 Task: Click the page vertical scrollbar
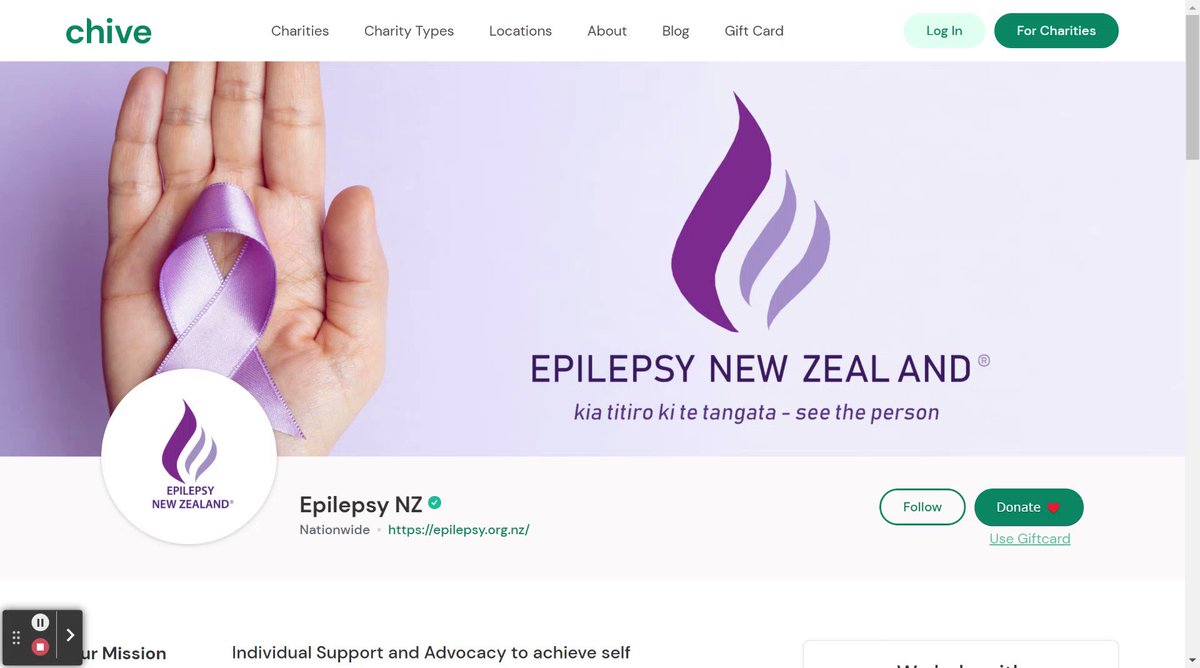1192,334
